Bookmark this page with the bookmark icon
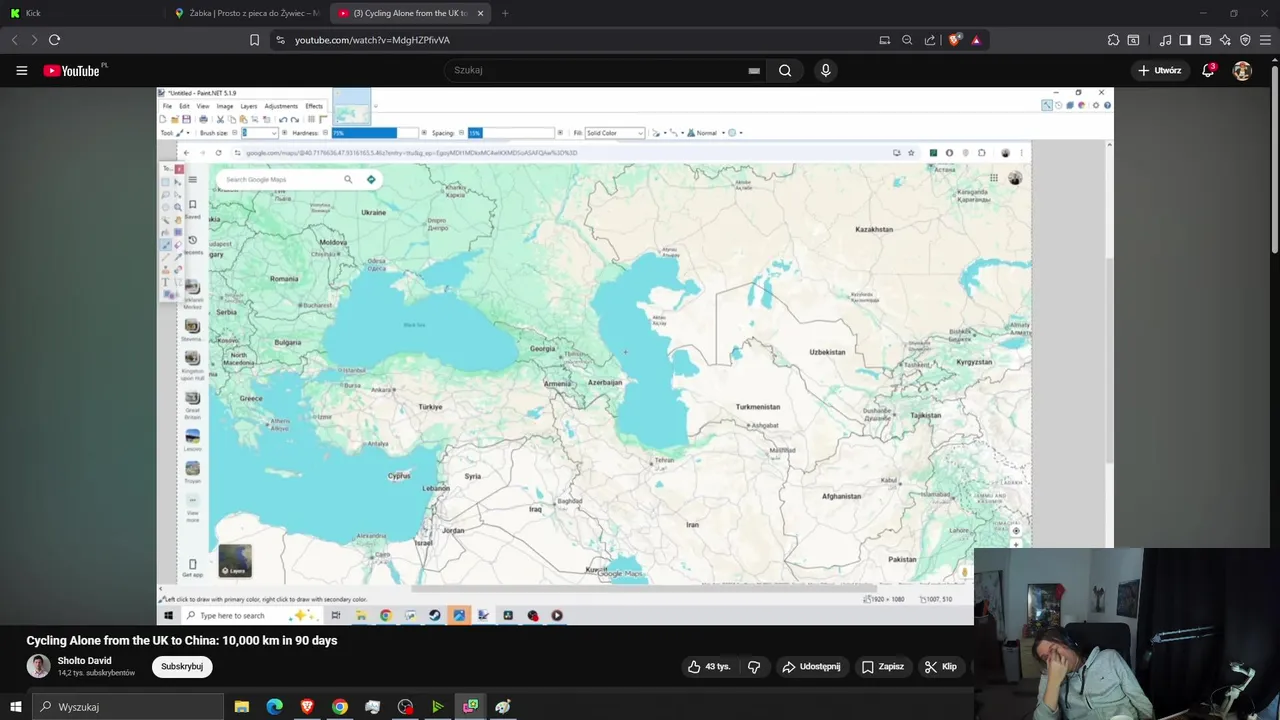 click(x=254, y=40)
